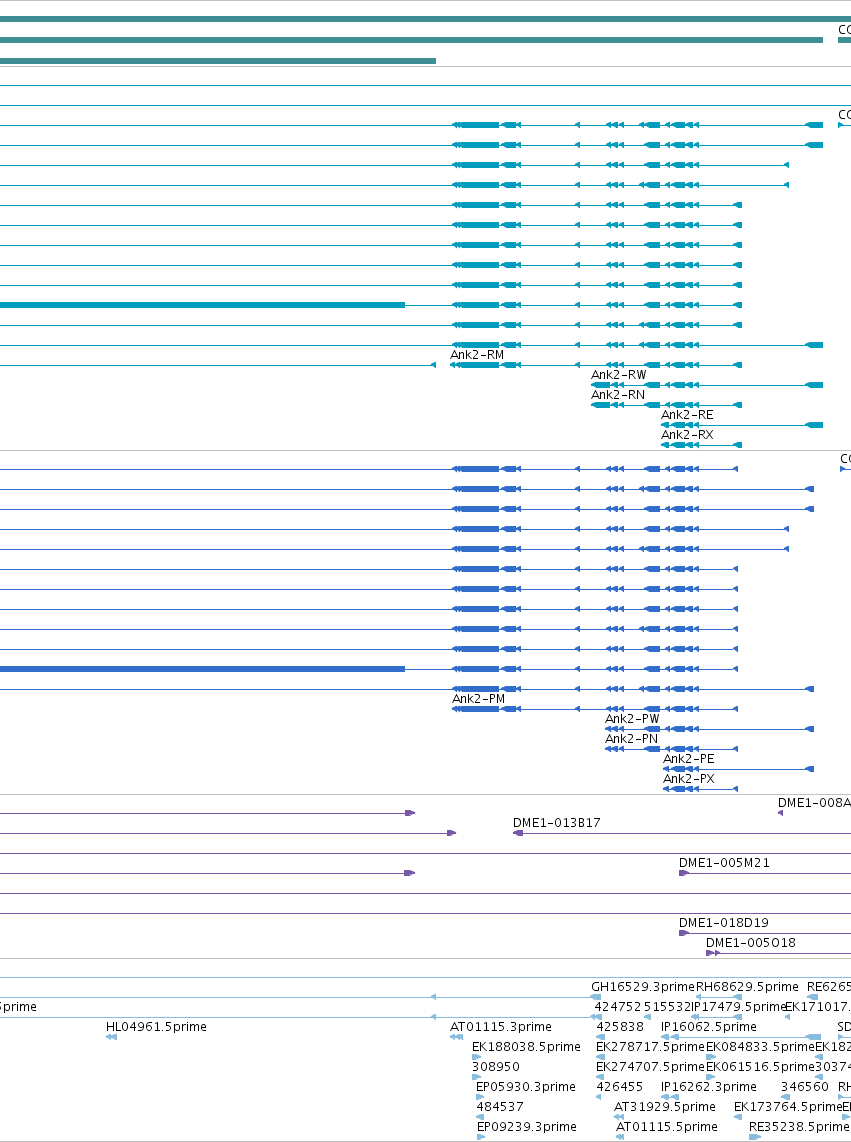Click the HL04961.5prime arrow glyph
851x1142 pixels.
tap(111, 1037)
